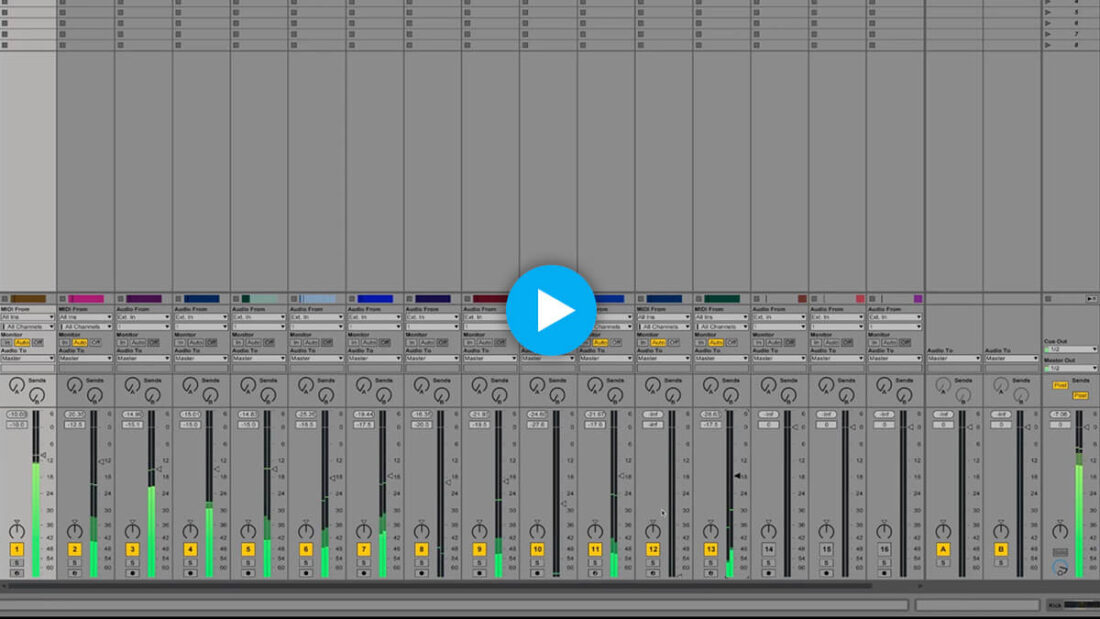Launch the top scene in Master column
1100x619 pixels.
tap(1048, 3)
